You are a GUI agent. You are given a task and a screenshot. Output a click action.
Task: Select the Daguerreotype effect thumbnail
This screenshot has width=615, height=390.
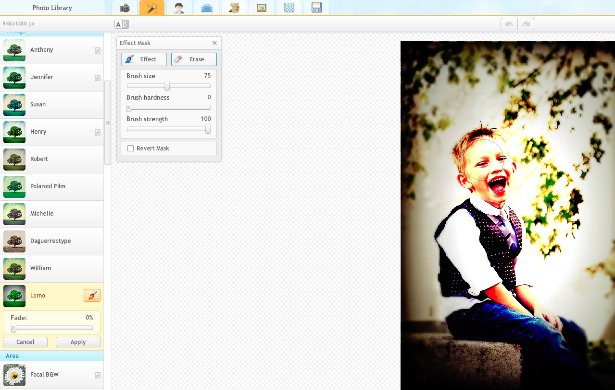click(14, 241)
